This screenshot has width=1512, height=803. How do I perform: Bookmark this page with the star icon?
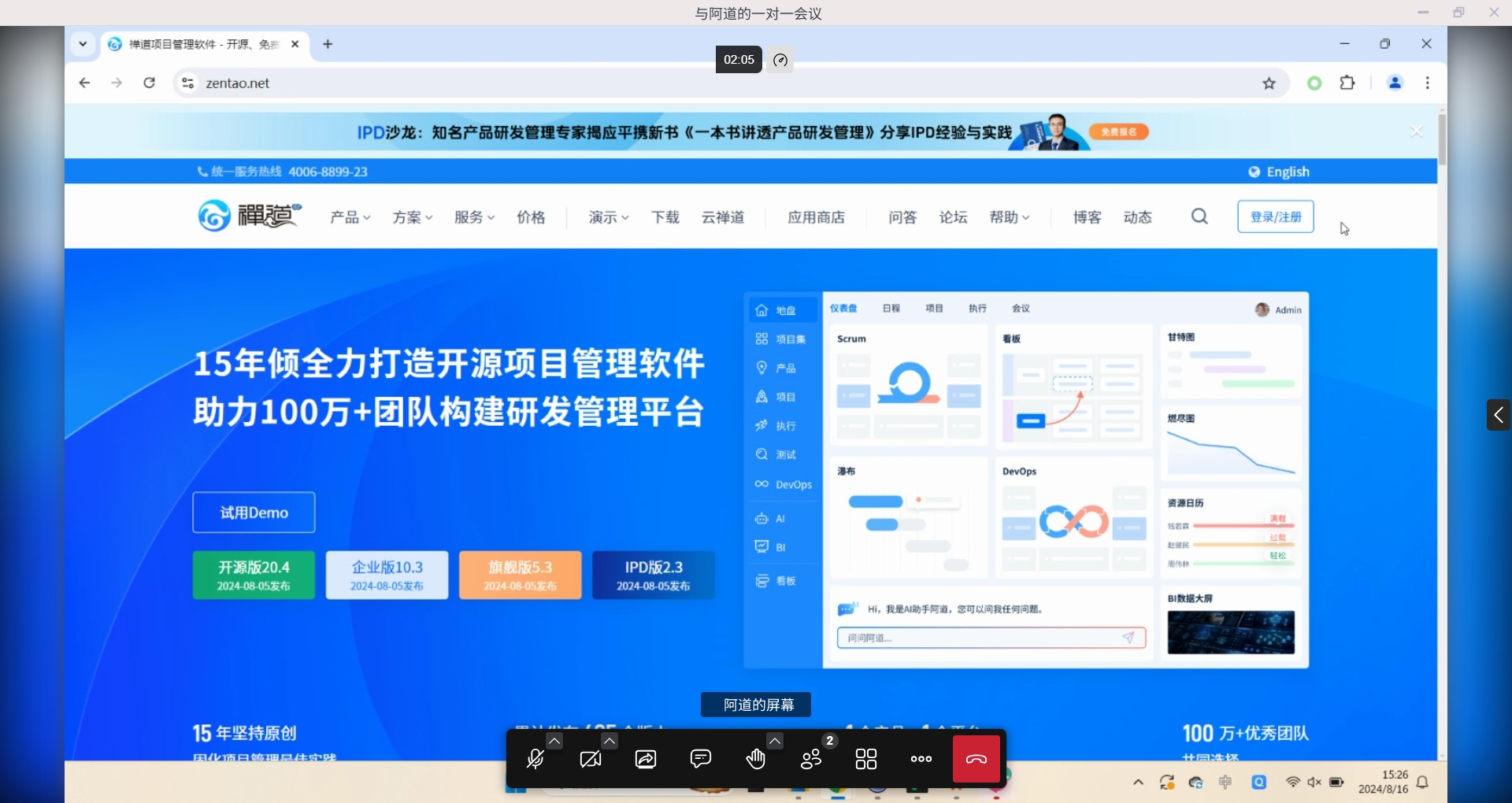click(1269, 83)
